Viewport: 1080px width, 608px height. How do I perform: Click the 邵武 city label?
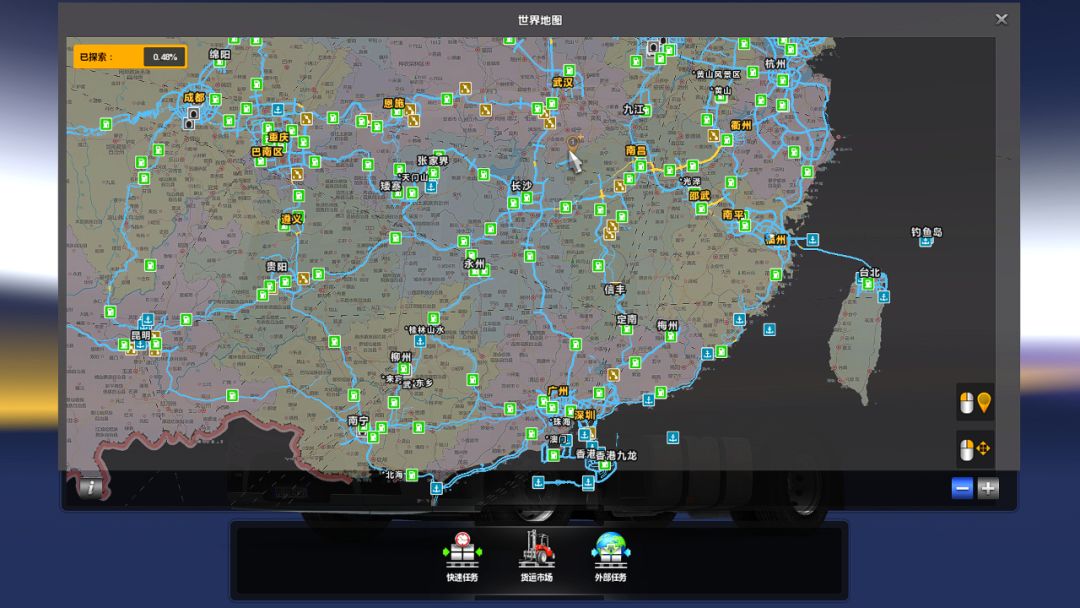699,196
